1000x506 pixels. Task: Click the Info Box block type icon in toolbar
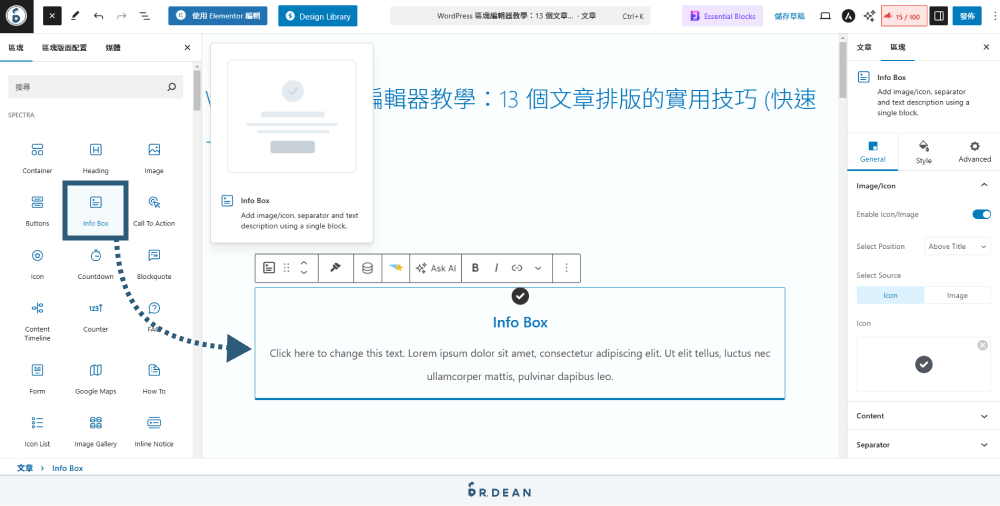pos(269,268)
